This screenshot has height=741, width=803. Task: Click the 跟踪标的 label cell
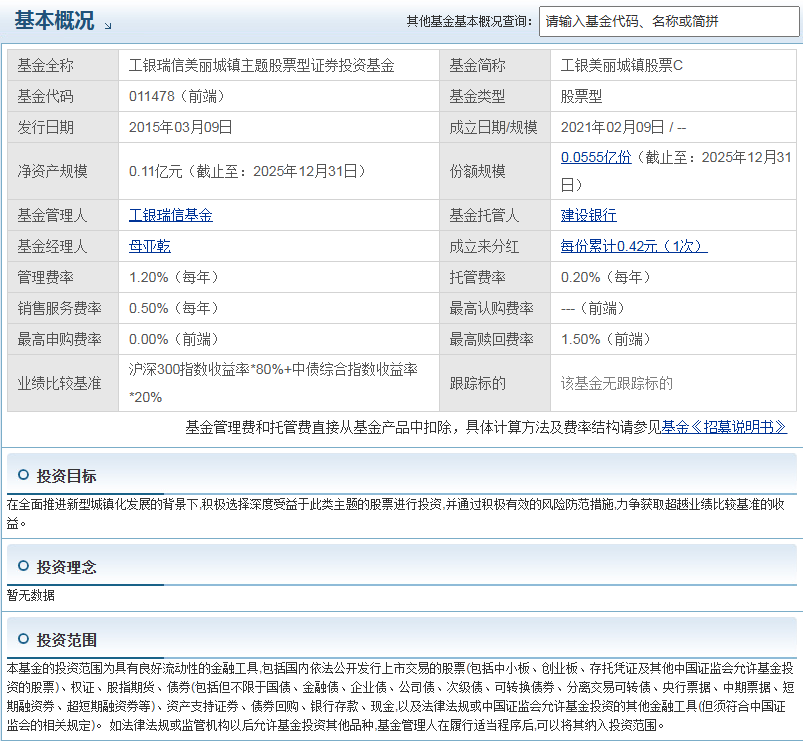pyautogui.click(x=495, y=383)
